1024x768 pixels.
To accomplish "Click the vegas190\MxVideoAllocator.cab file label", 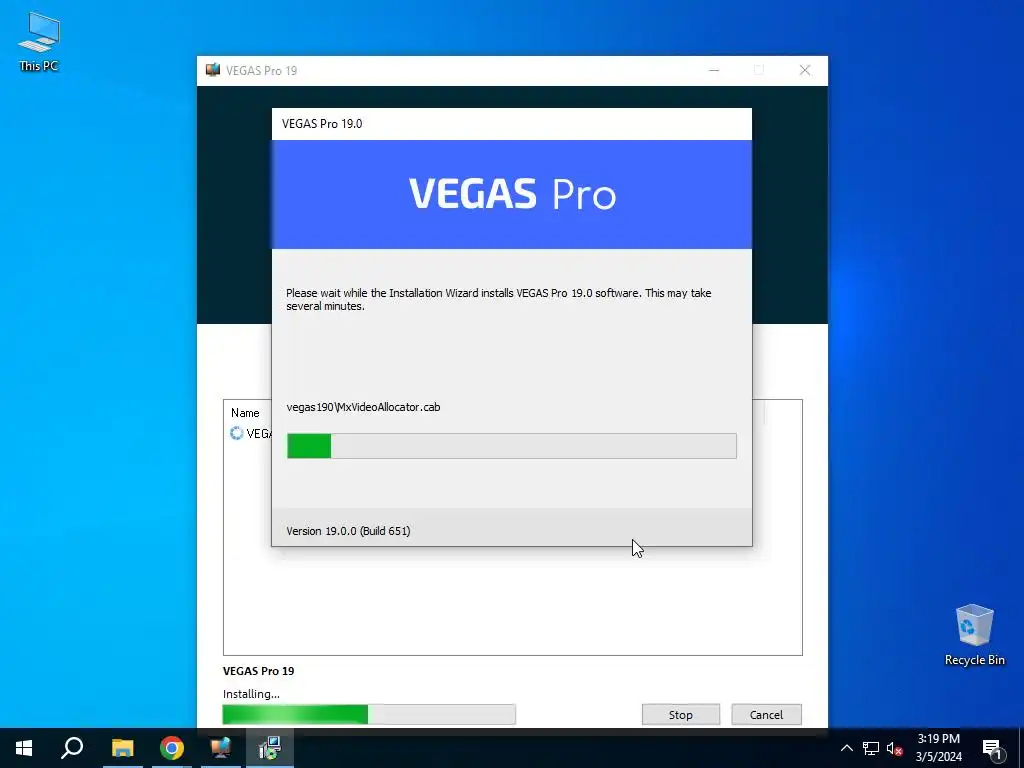I will [363, 407].
